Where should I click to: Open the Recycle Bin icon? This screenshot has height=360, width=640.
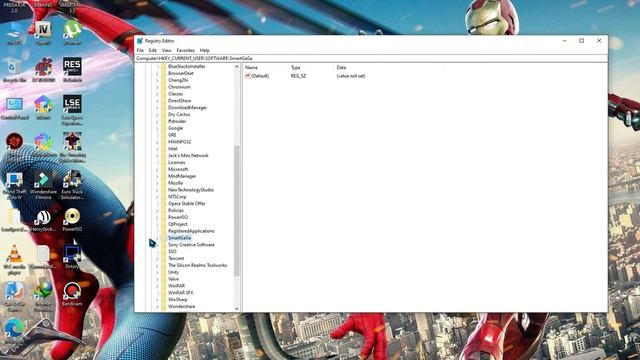pos(14,68)
